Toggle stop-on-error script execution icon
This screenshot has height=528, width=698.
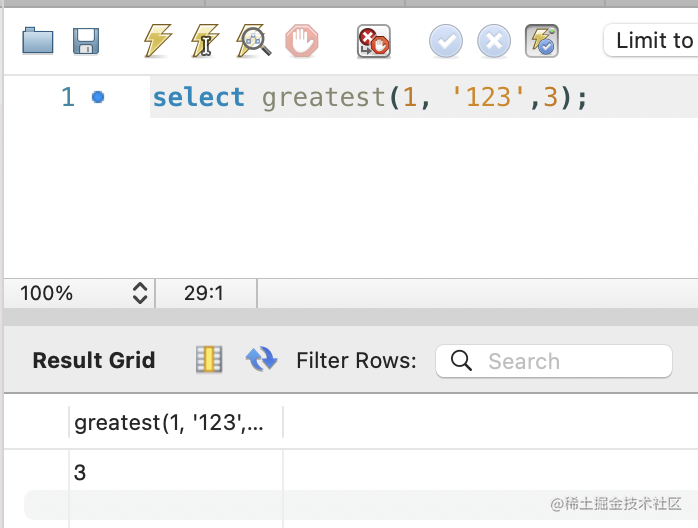tap(374, 41)
